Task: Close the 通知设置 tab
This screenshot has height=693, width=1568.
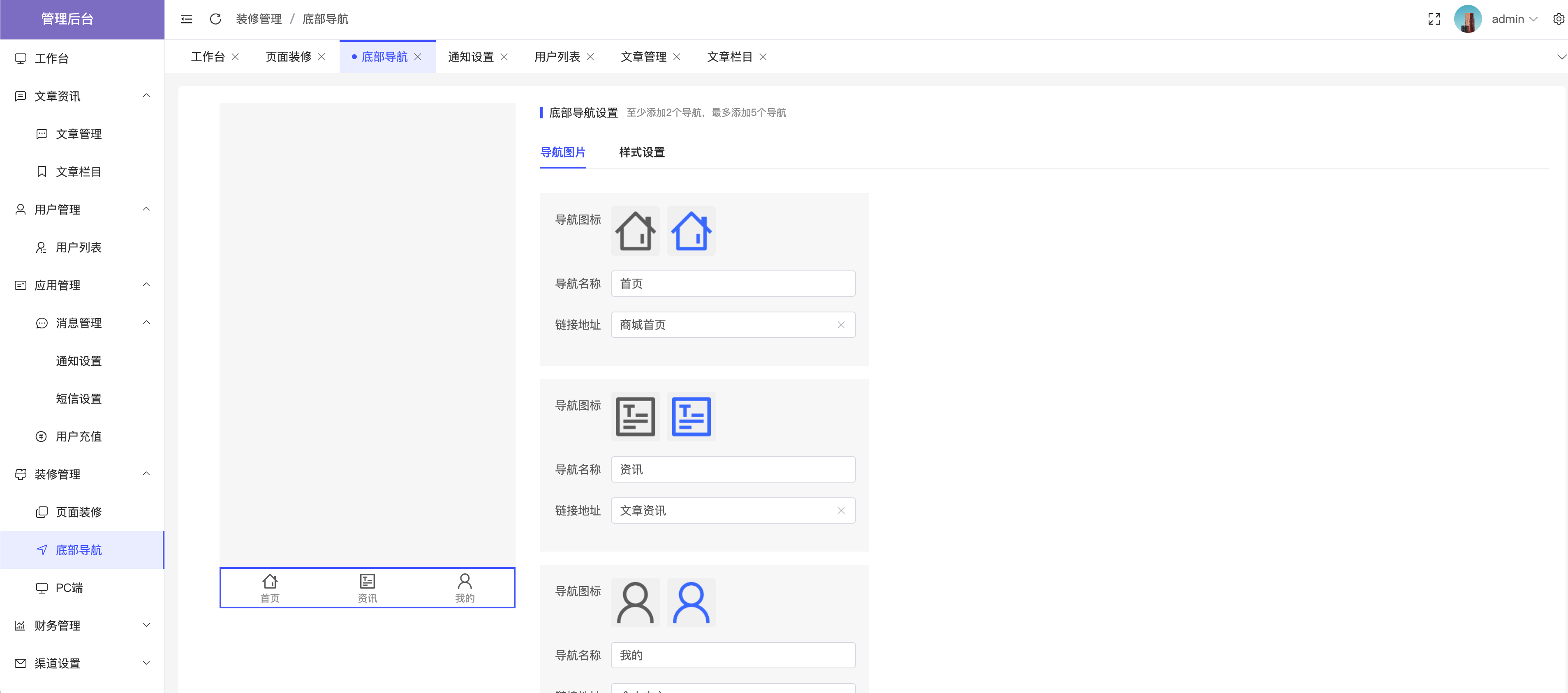Action: 504,57
